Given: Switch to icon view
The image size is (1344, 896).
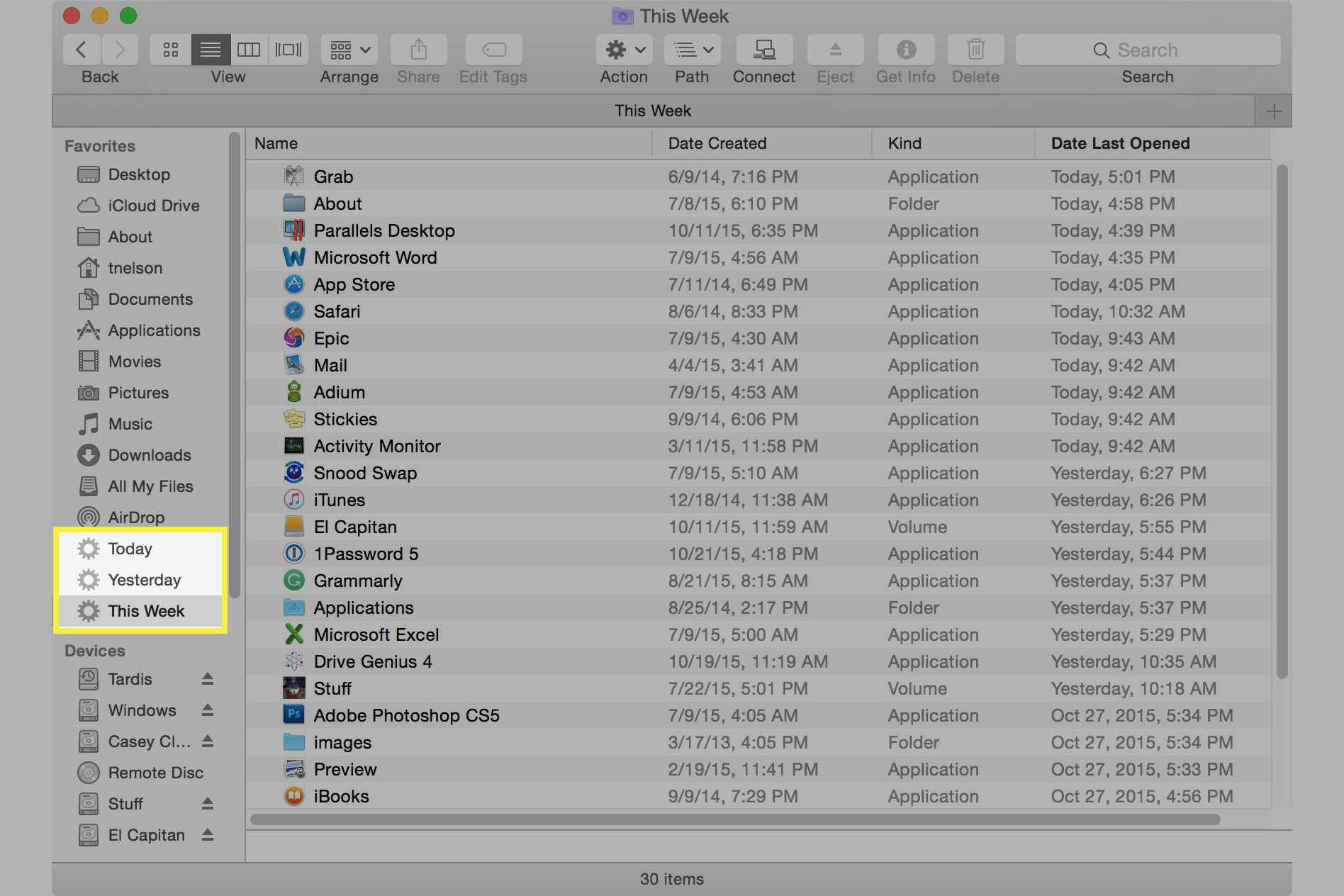Looking at the screenshot, I should click(x=170, y=50).
